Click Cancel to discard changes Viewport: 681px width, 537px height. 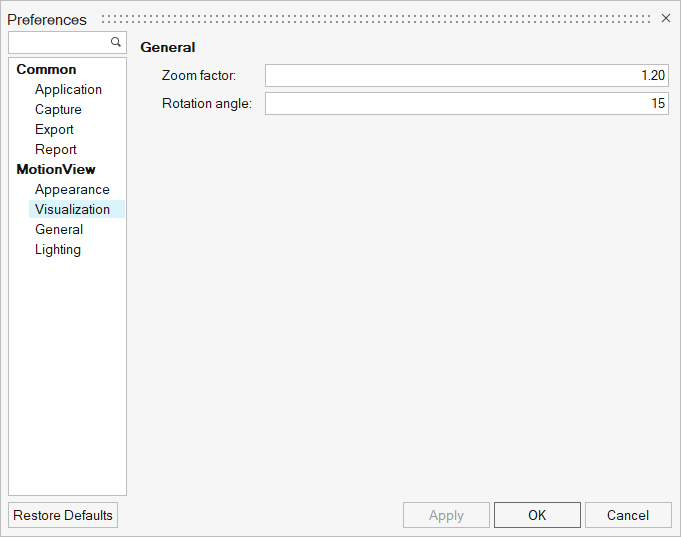click(628, 515)
